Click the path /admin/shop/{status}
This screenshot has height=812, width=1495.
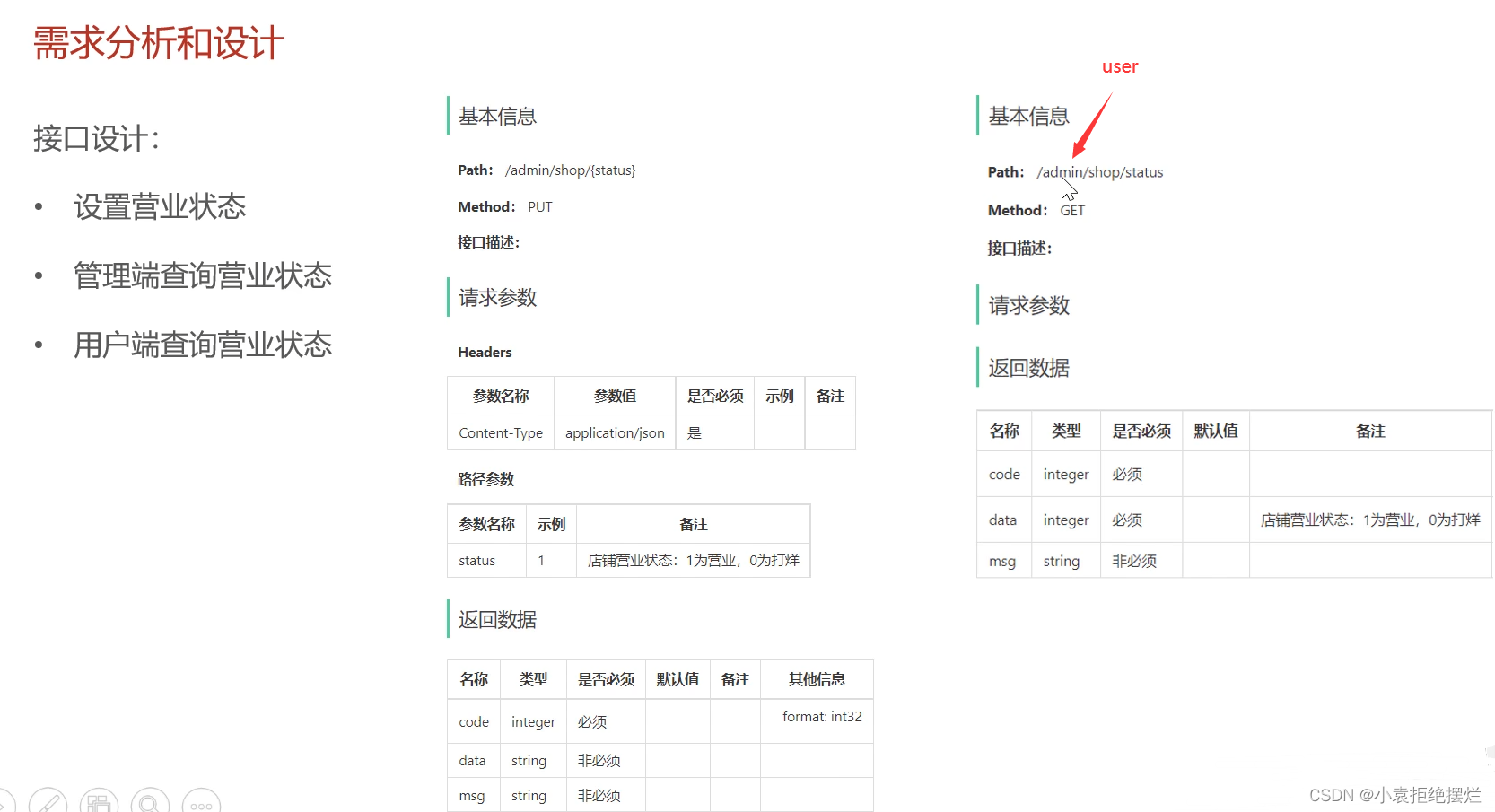pyautogui.click(x=570, y=170)
